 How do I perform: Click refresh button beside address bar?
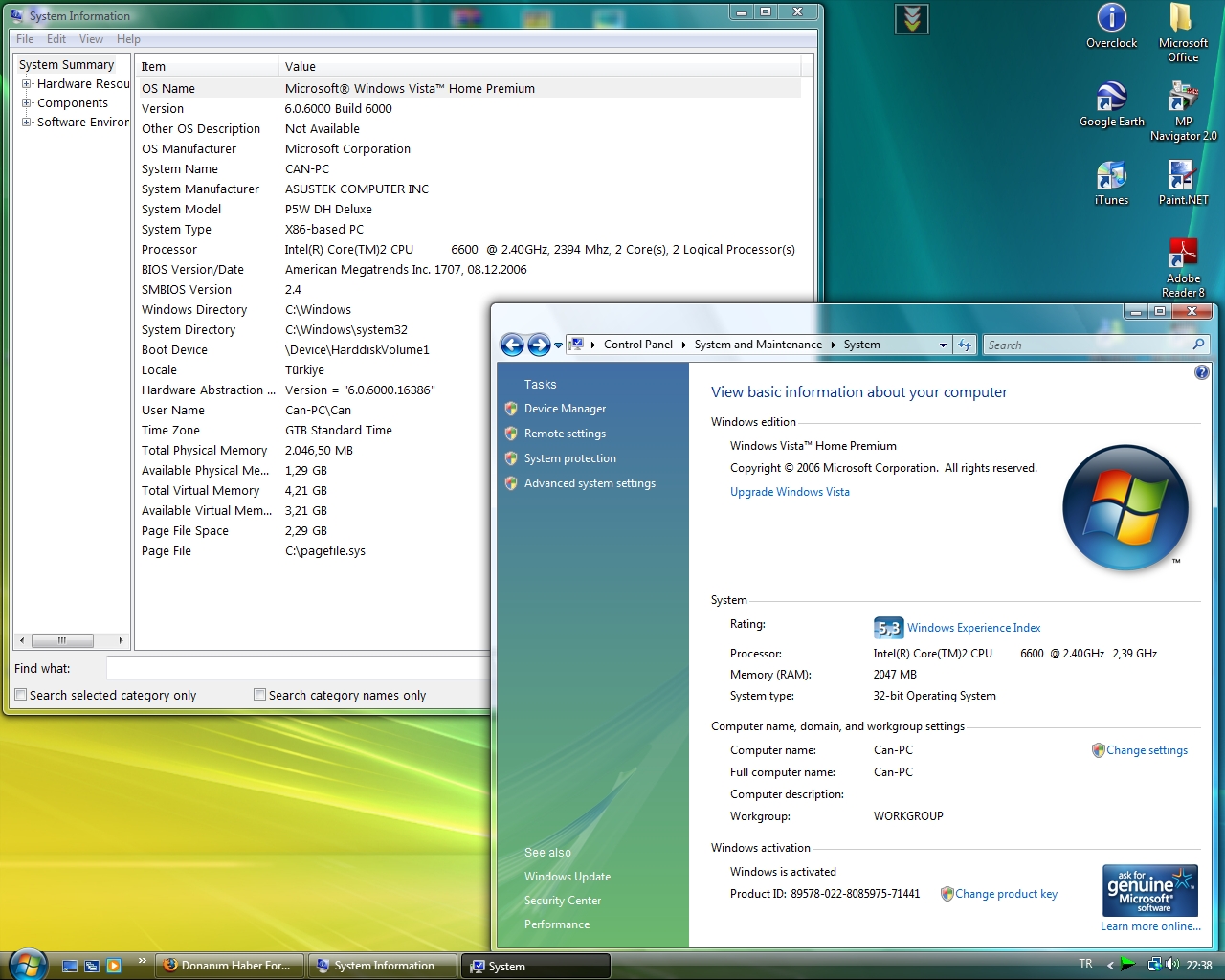click(965, 345)
